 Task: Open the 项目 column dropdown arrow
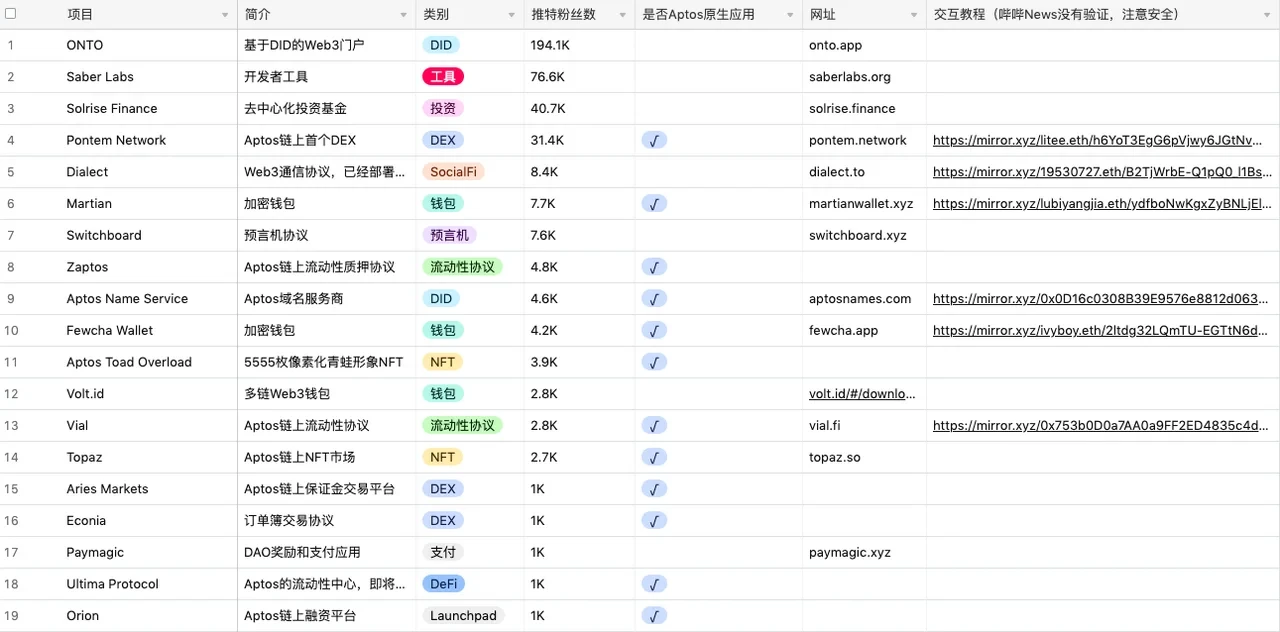pos(225,15)
